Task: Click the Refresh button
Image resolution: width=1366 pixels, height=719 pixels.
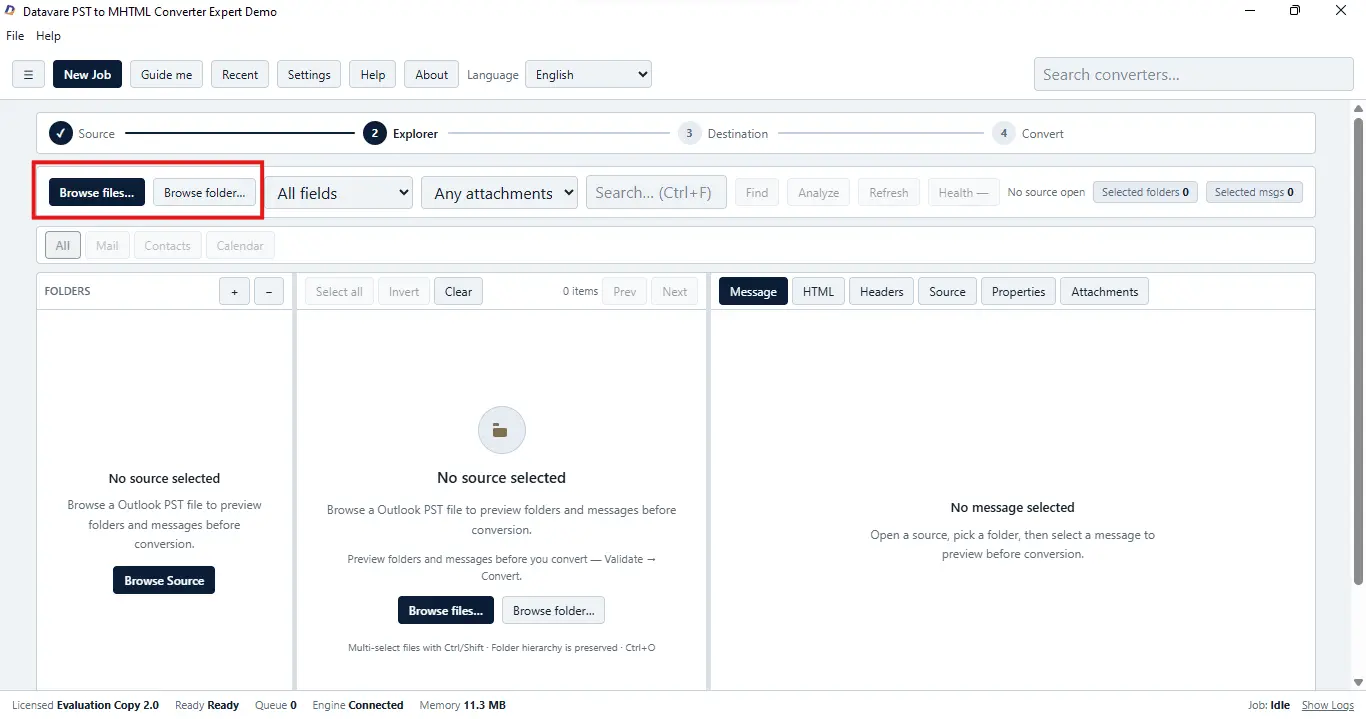Action: point(889,192)
